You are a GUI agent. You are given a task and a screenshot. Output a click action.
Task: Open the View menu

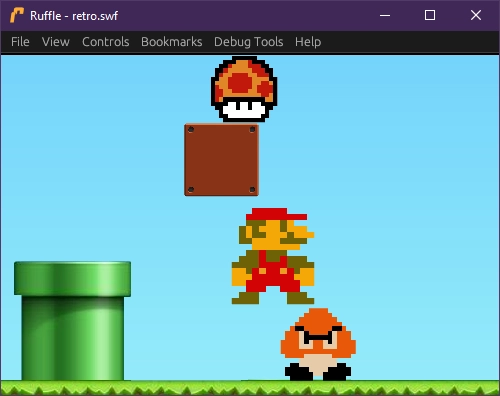click(x=56, y=42)
